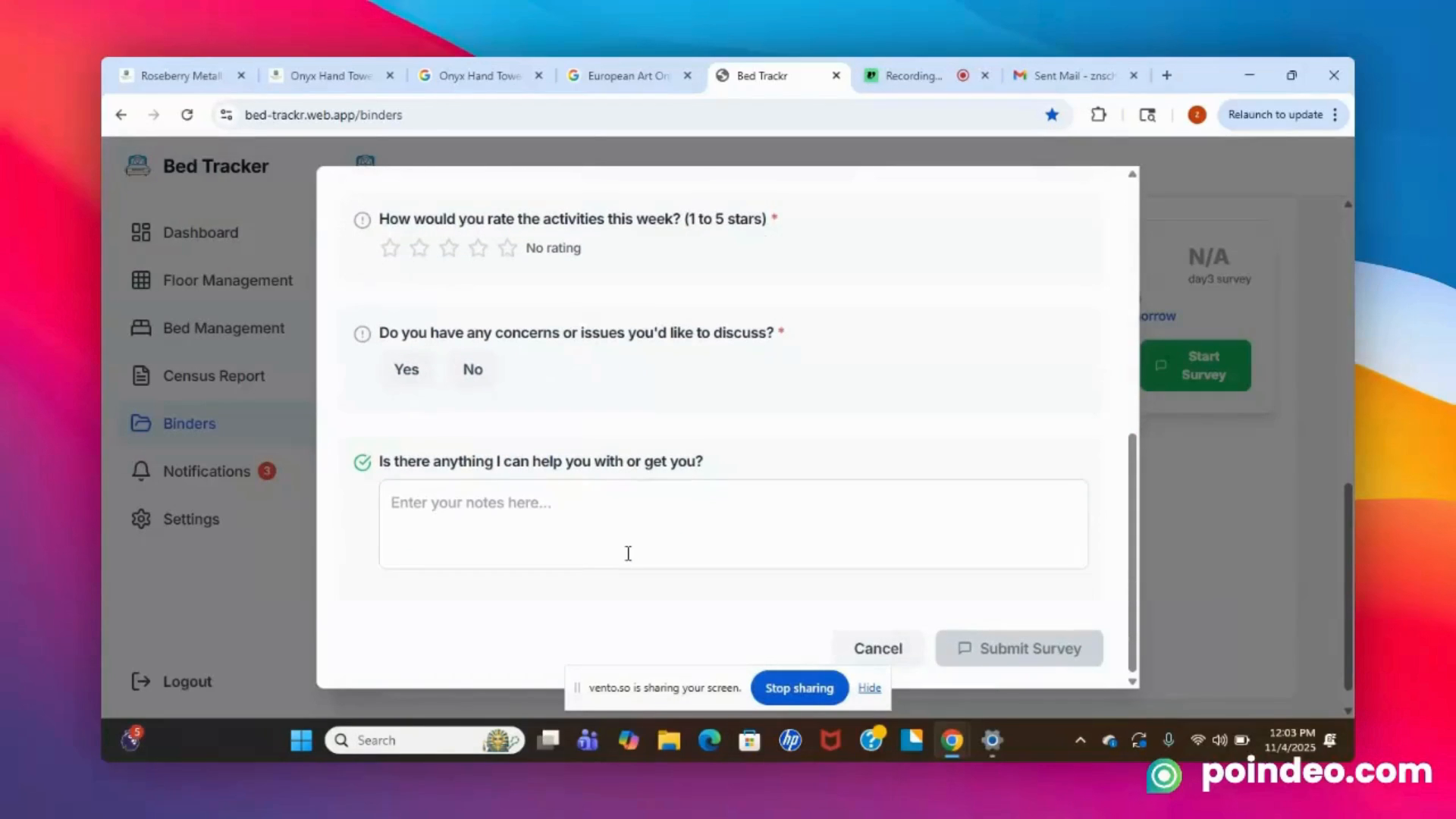Open the Chrome three-dot menu
This screenshot has width=1456, height=819.
[1335, 115]
